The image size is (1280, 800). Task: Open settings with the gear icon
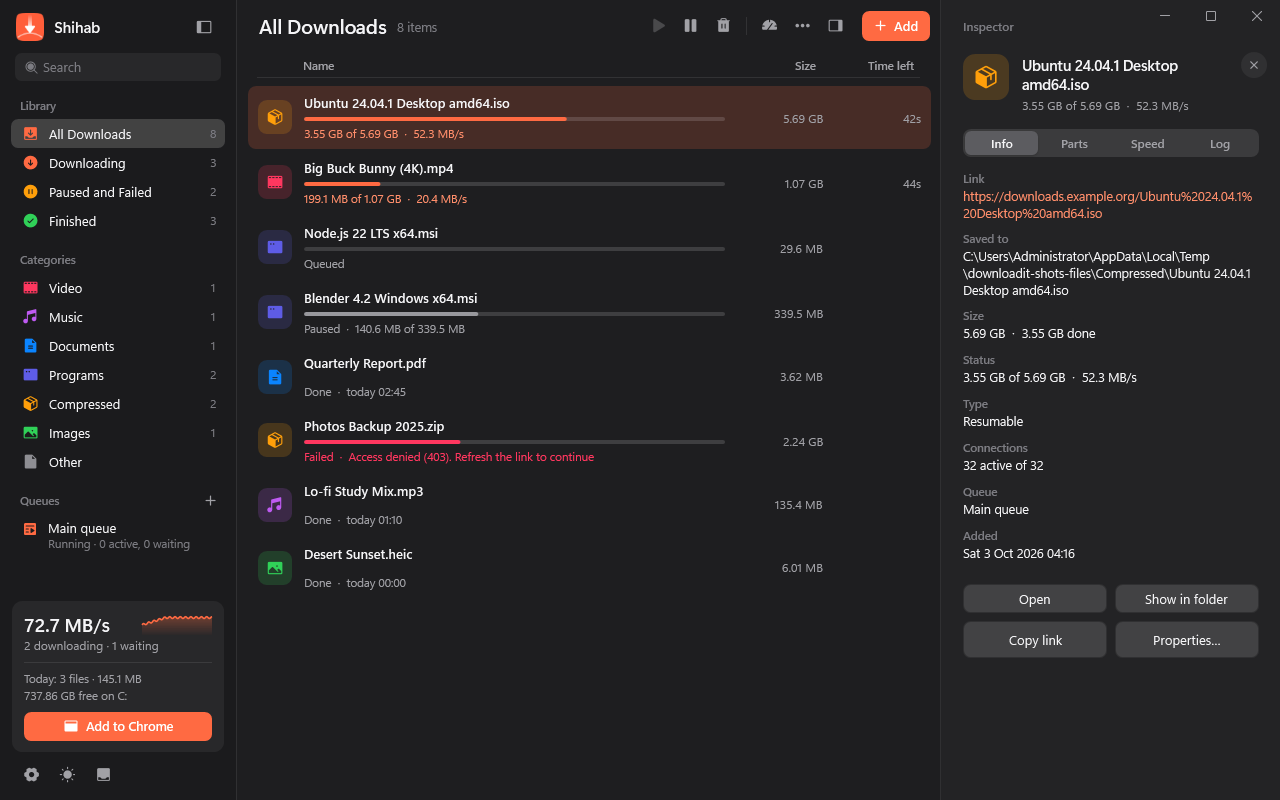point(31,774)
